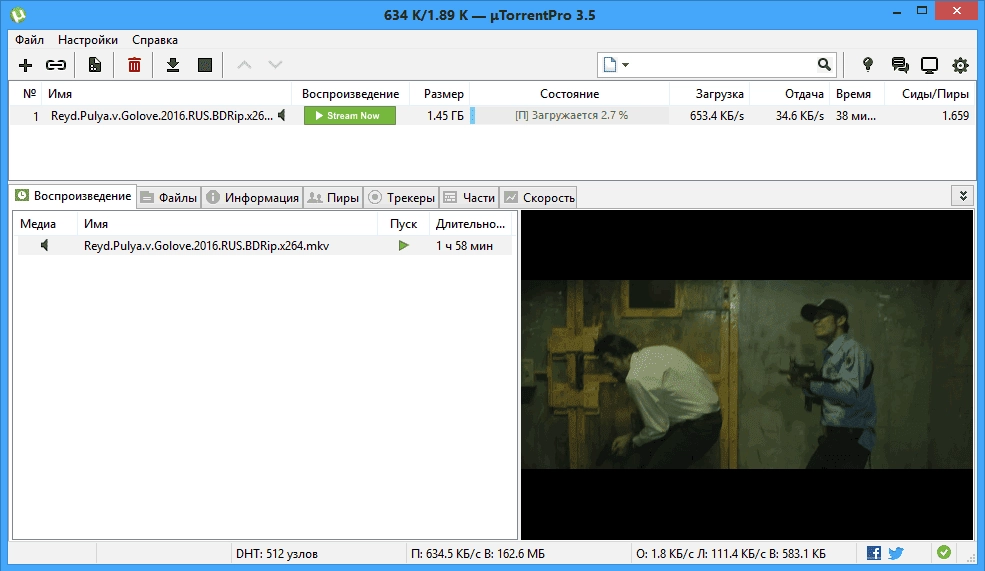Add a torrent with the plus icon
Screen dimensions: 985x571
tap(26, 65)
